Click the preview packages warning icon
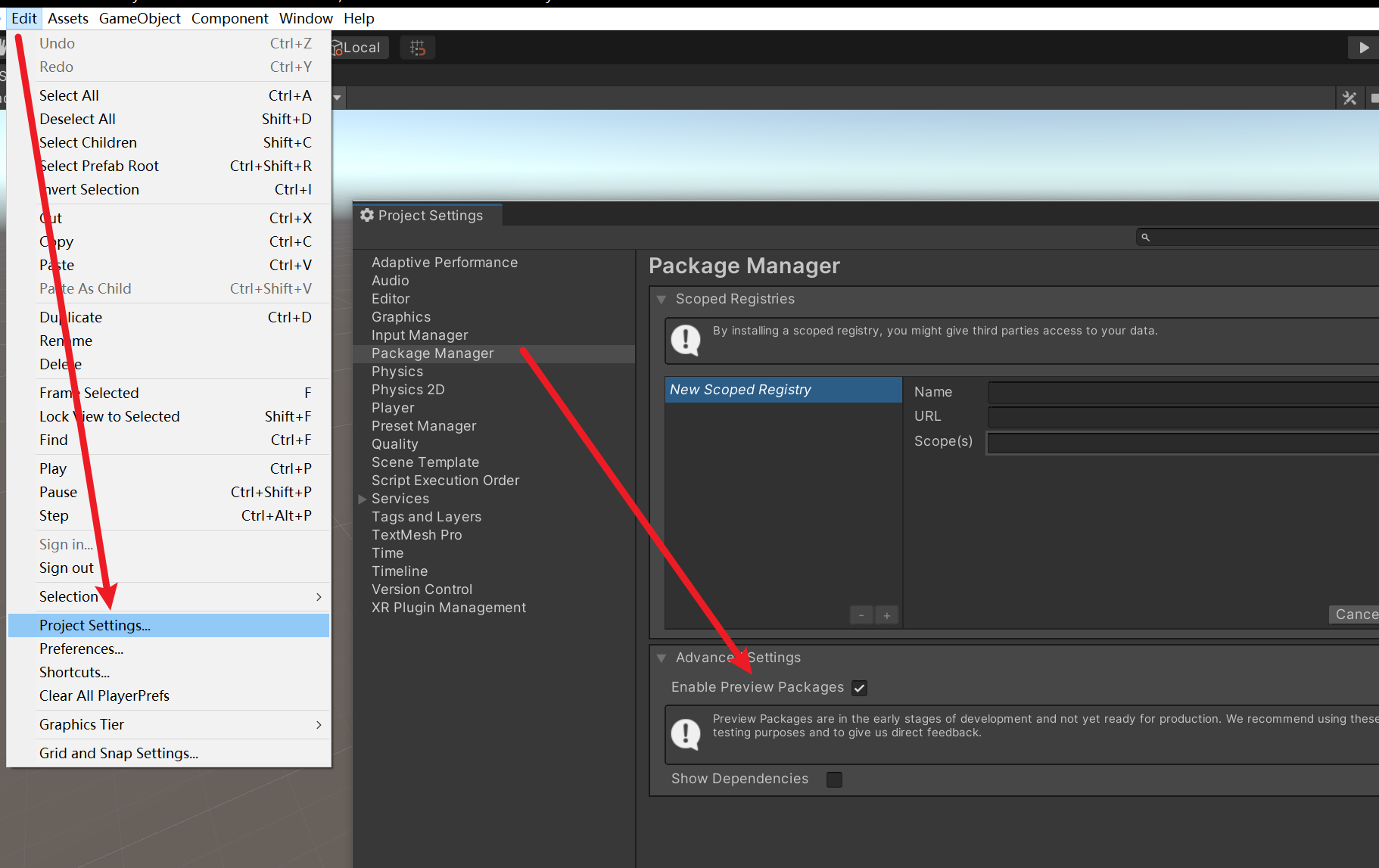Screen dimensions: 1379x868 point(686,733)
